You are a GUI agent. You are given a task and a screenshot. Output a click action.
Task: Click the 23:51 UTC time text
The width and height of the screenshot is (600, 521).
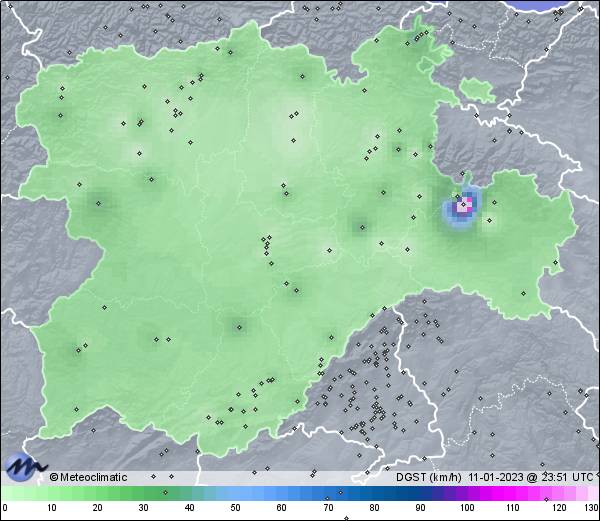pos(567,477)
